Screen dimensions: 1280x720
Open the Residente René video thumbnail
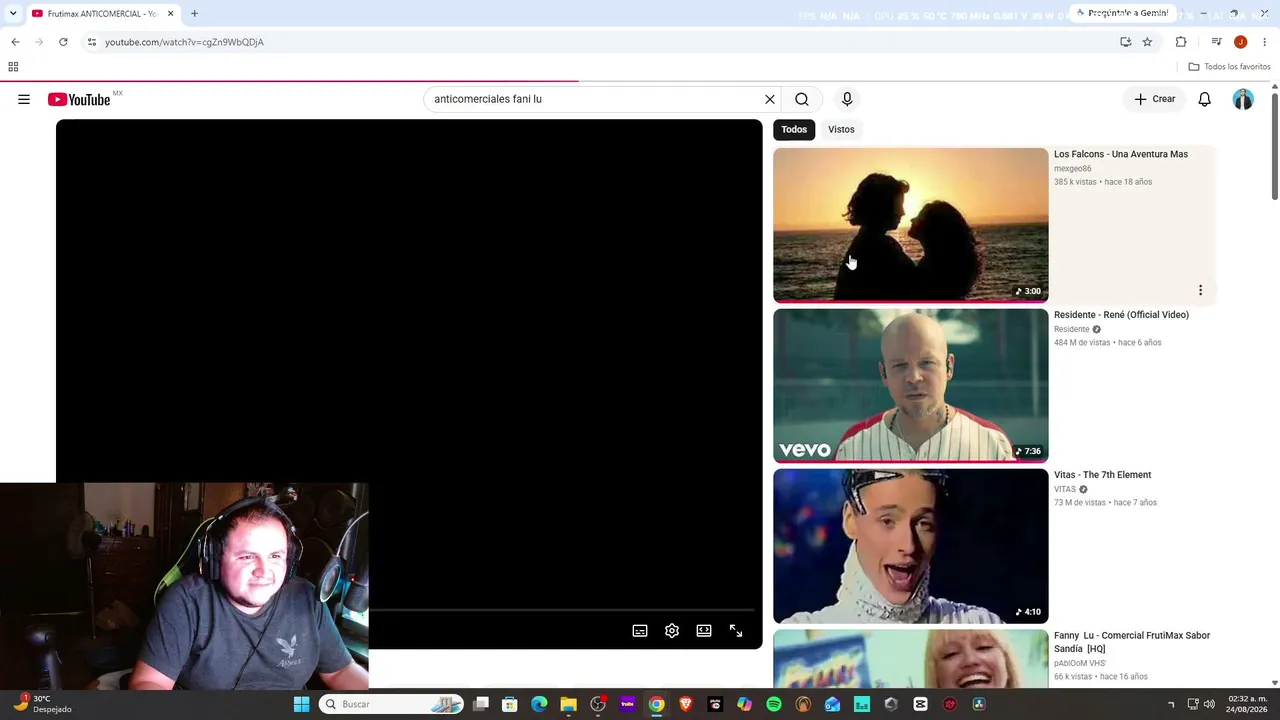point(910,385)
